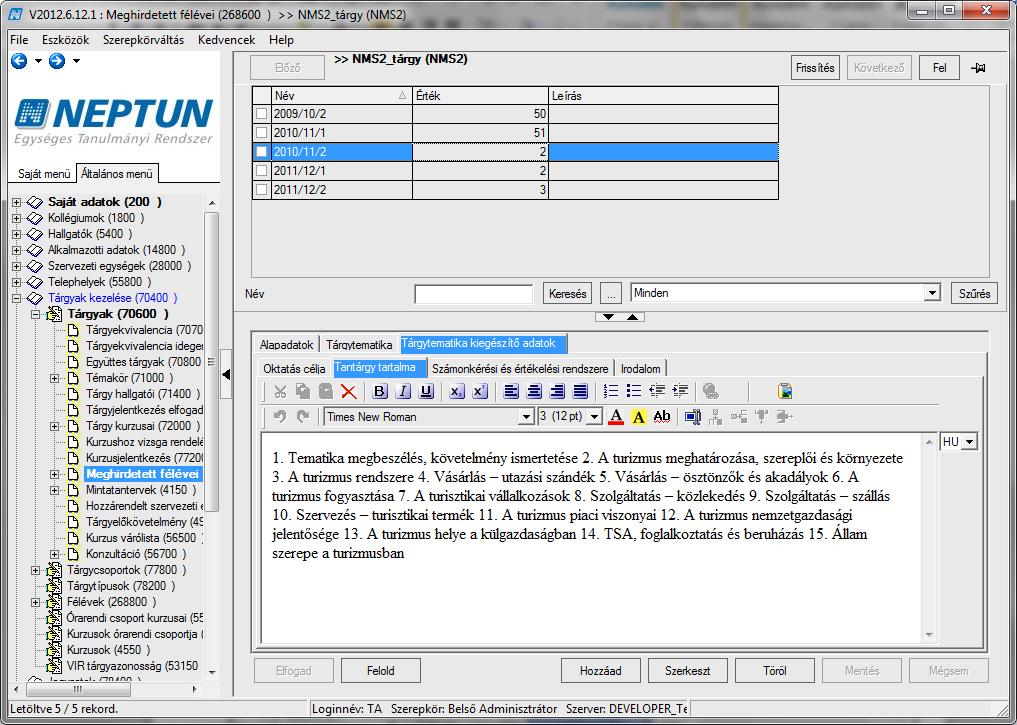Screen dimensions: 1017x725
Task: Open the Irodalom tab
Action: point(640,368)
